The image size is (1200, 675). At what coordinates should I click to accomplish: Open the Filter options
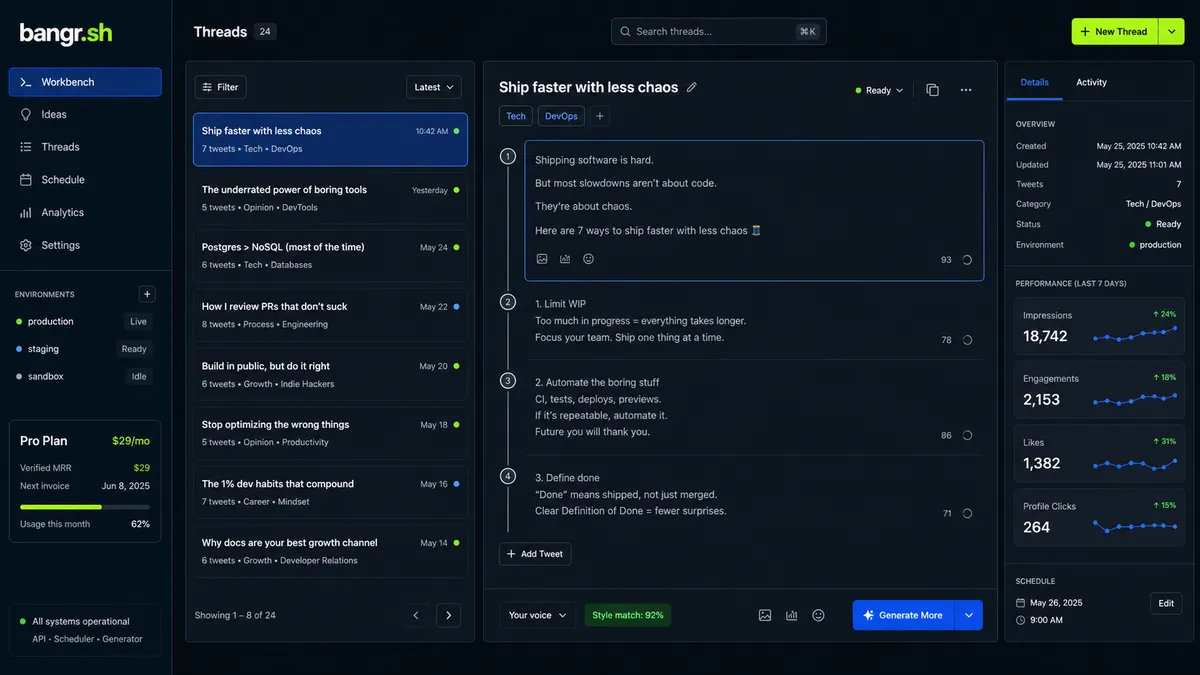click(x=220, y=87)
